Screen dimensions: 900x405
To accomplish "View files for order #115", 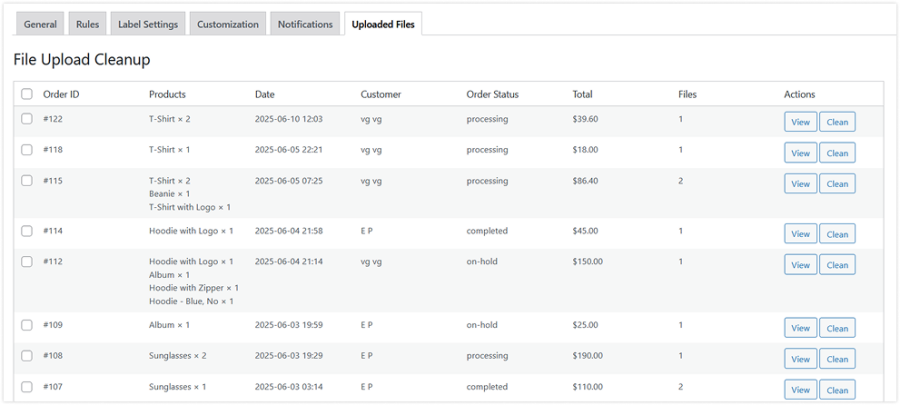I will pyautogui.click(x=800, y=184).
